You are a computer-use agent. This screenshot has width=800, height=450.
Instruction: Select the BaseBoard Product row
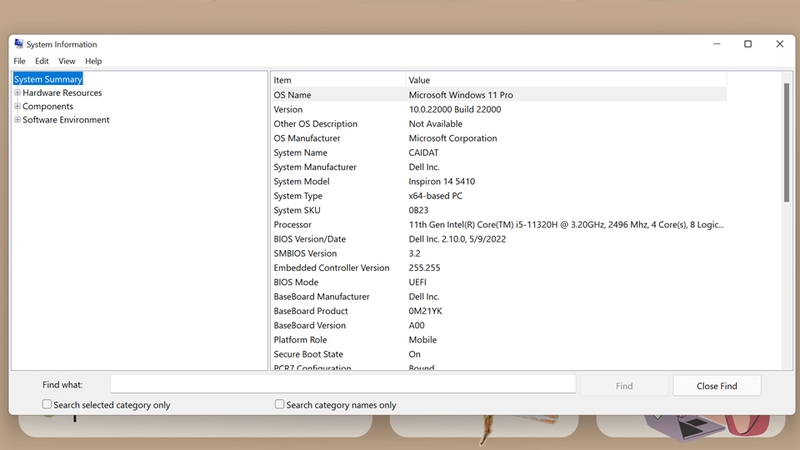tap(499, 311)
